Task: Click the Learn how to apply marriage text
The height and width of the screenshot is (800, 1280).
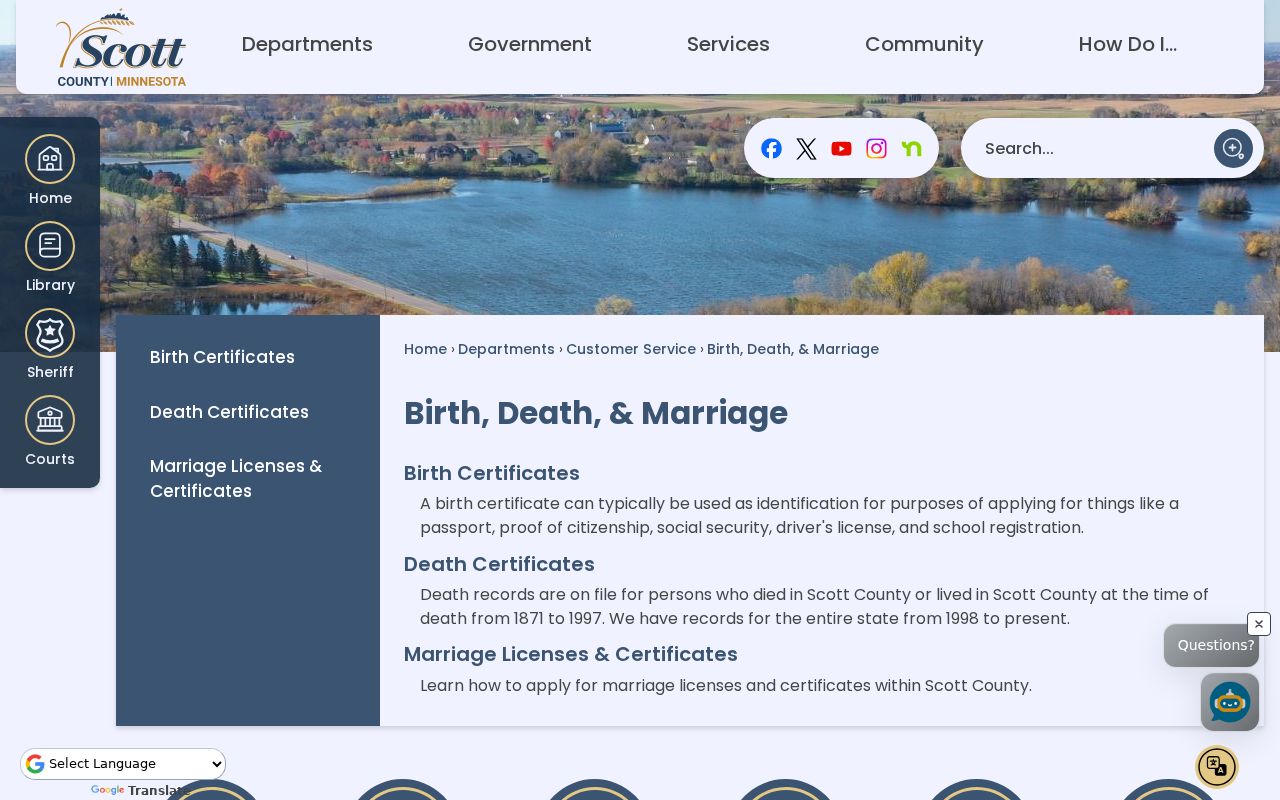Action: (726, 686)
